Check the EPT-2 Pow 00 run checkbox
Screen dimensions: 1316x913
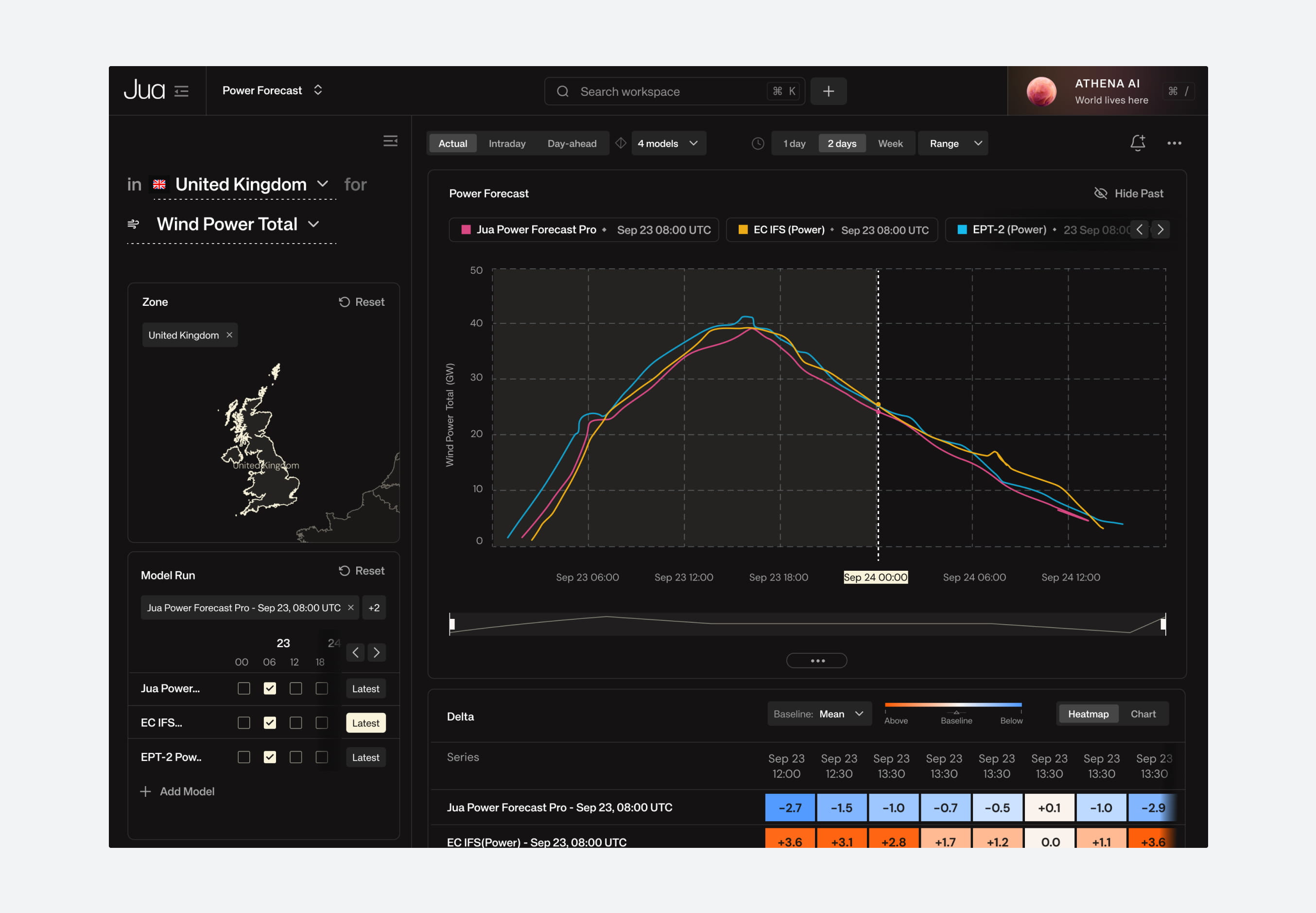[x=244, y=757]
